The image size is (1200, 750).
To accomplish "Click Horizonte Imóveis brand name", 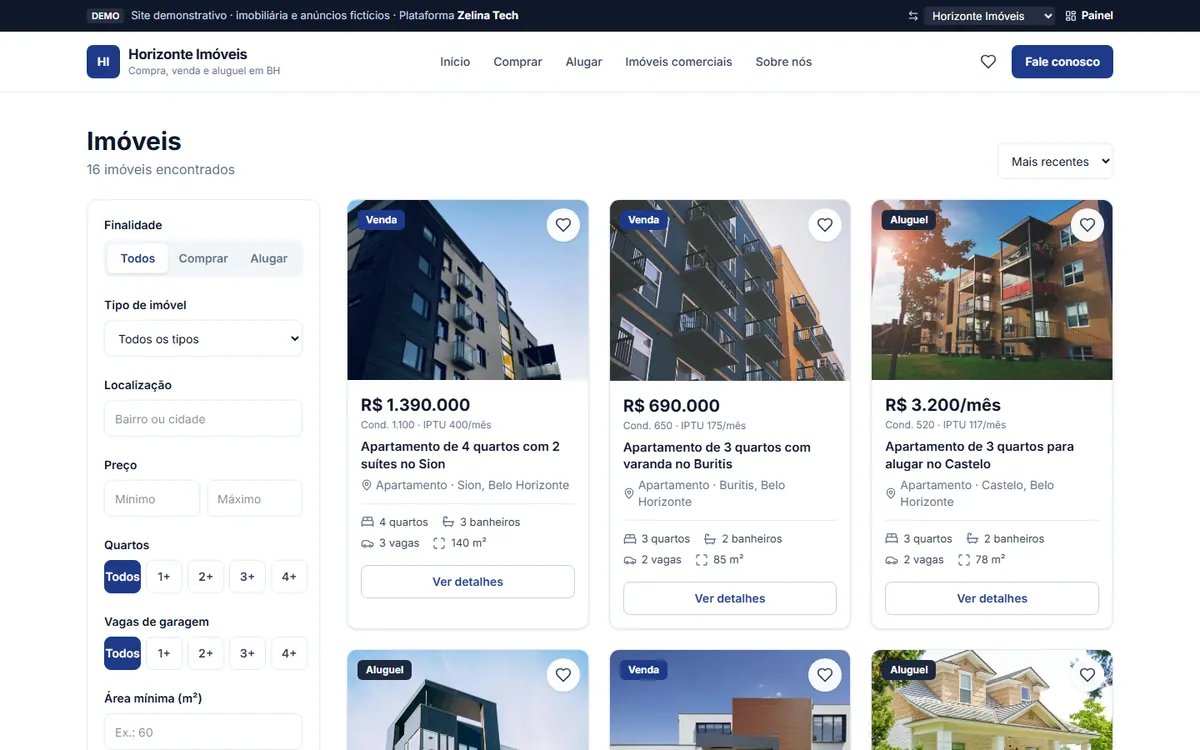I will tap(188, 54).
